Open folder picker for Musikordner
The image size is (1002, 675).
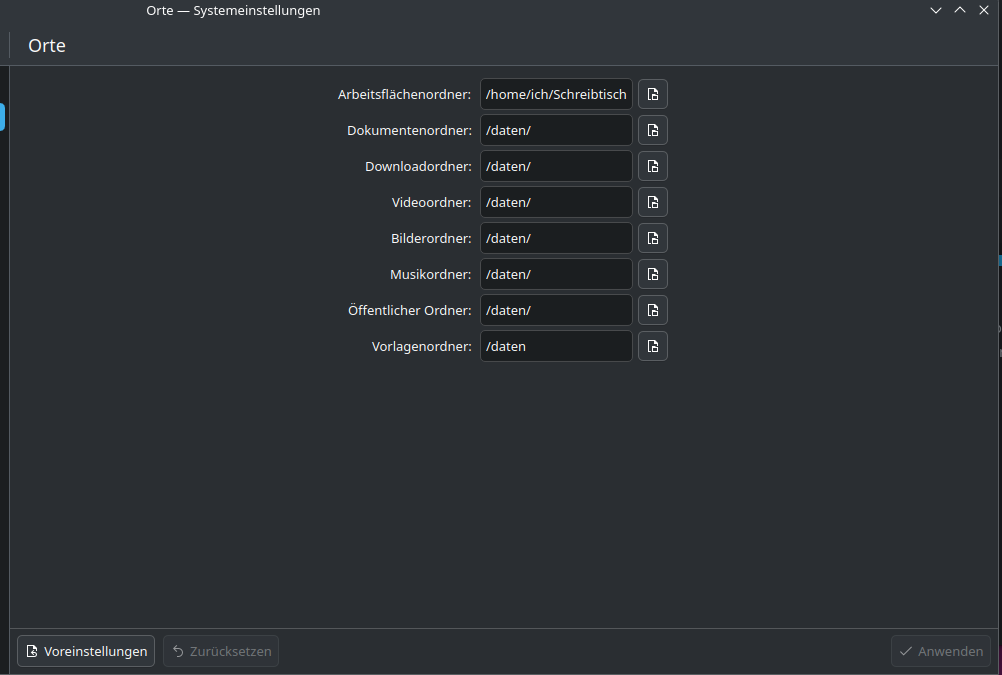tap(652, 274)
